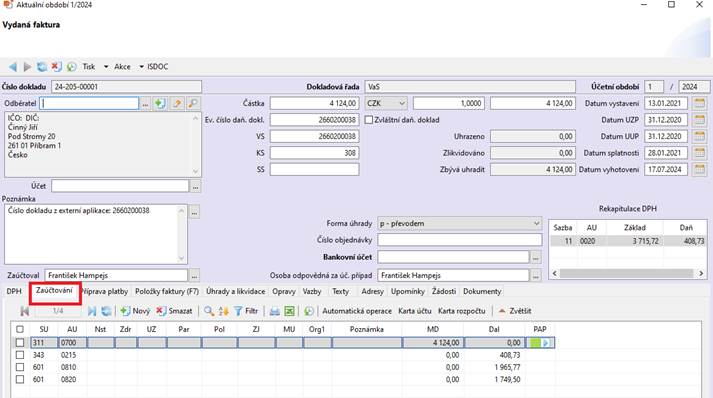
Task: Check the row 343 0215 checkbox
Action: pos(20,355)
